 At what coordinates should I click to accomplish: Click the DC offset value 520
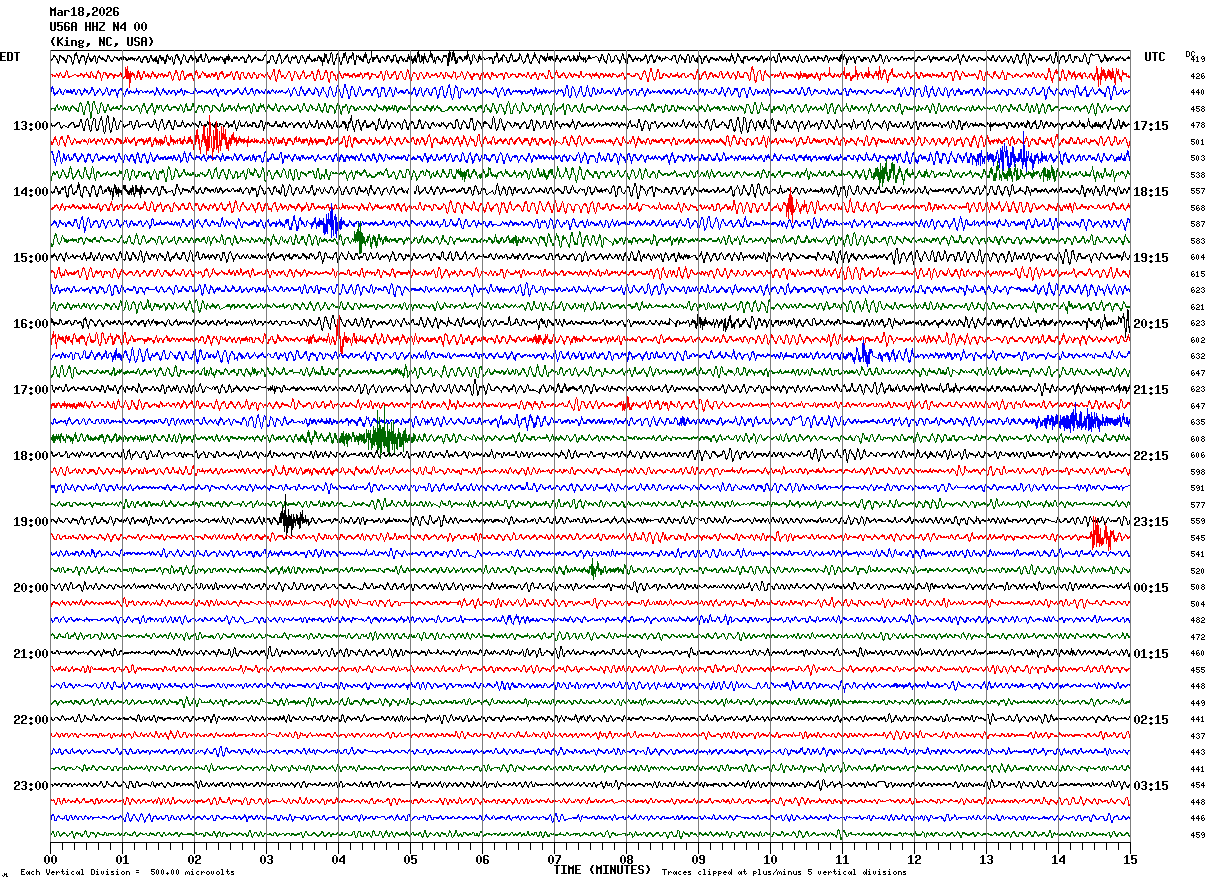(1197, 571)
